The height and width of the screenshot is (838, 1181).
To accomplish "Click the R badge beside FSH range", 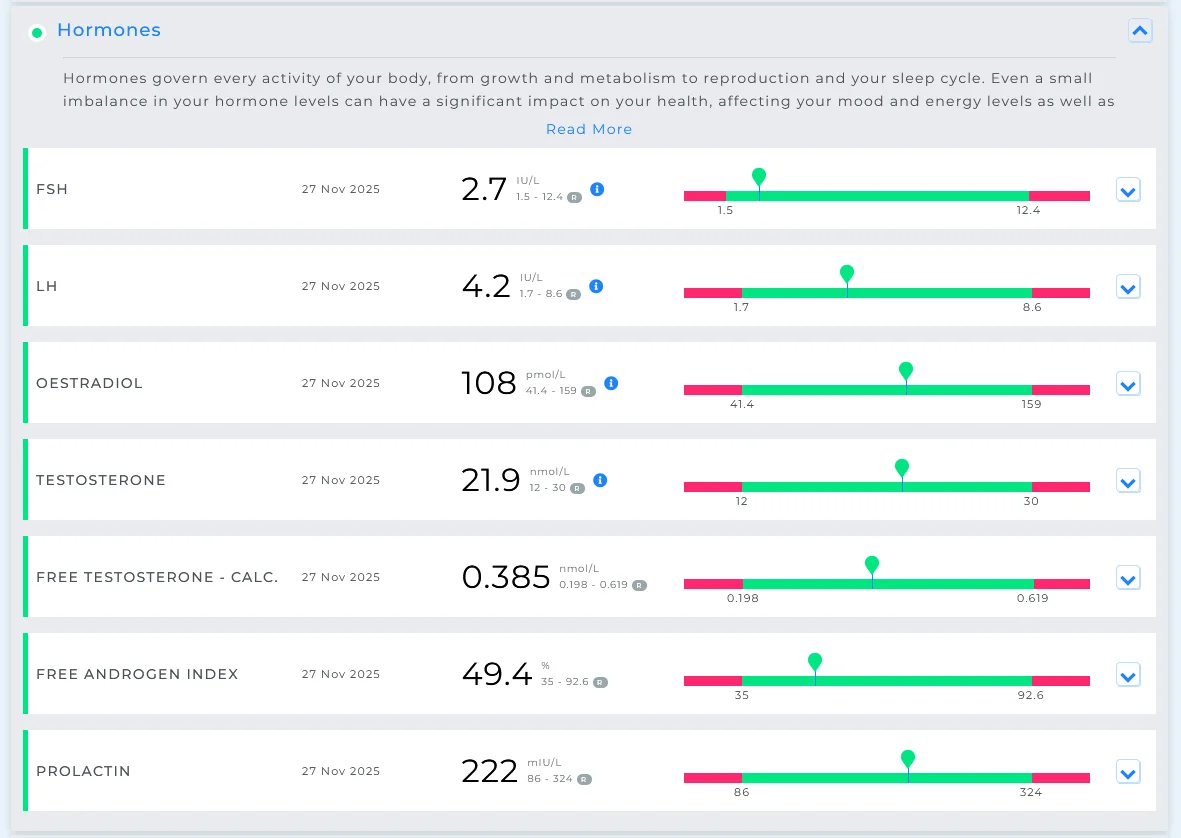I will pyautogui.click(x=575, y=197).
